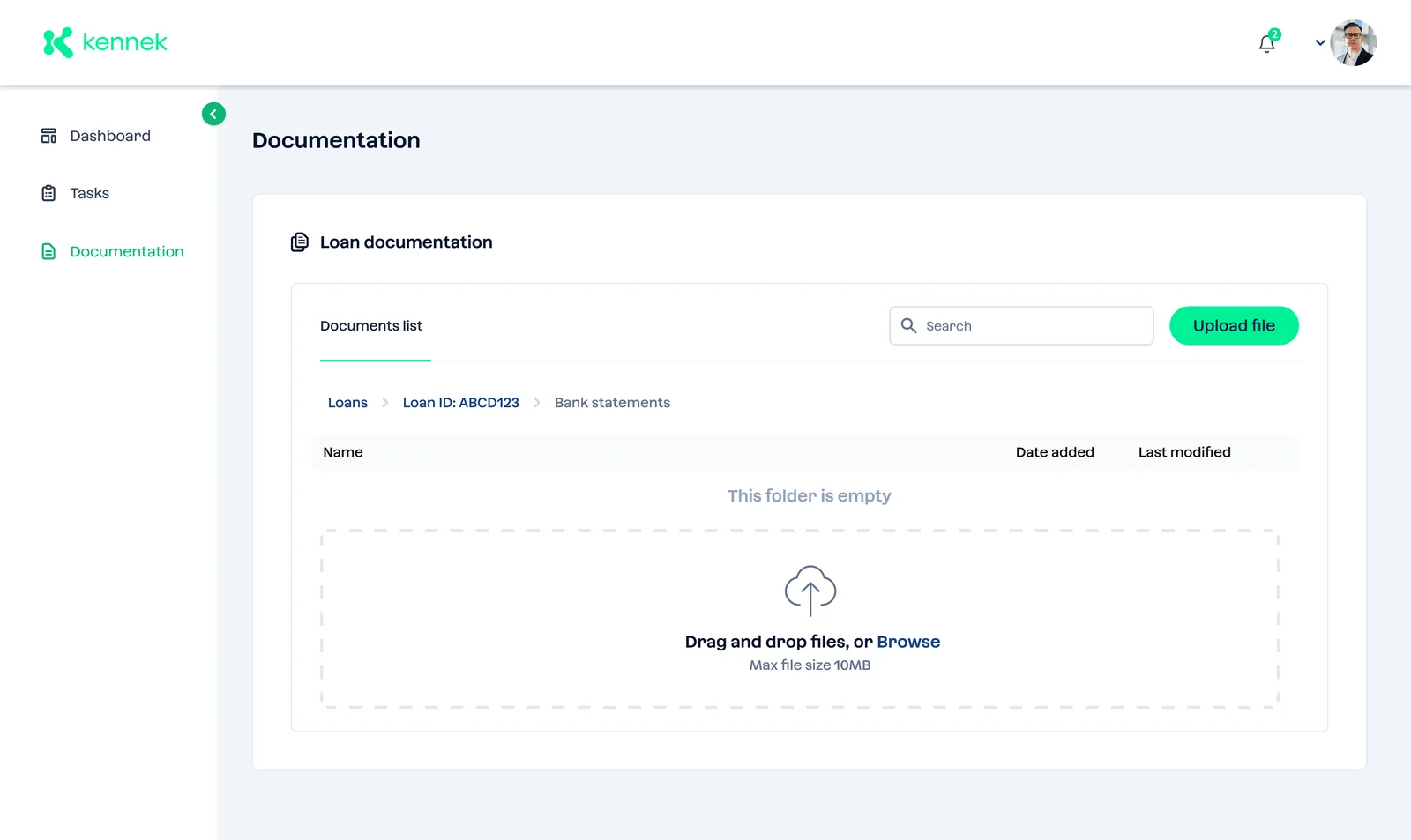Sort by Date added column header

pos(1055,452)
